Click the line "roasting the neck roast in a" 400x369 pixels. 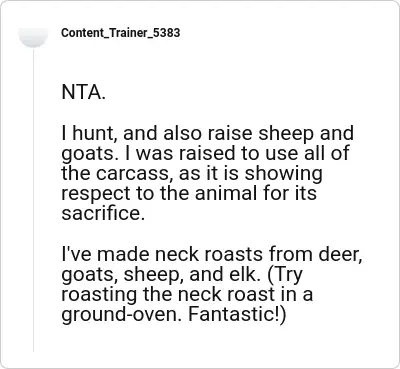pos(187,295)
